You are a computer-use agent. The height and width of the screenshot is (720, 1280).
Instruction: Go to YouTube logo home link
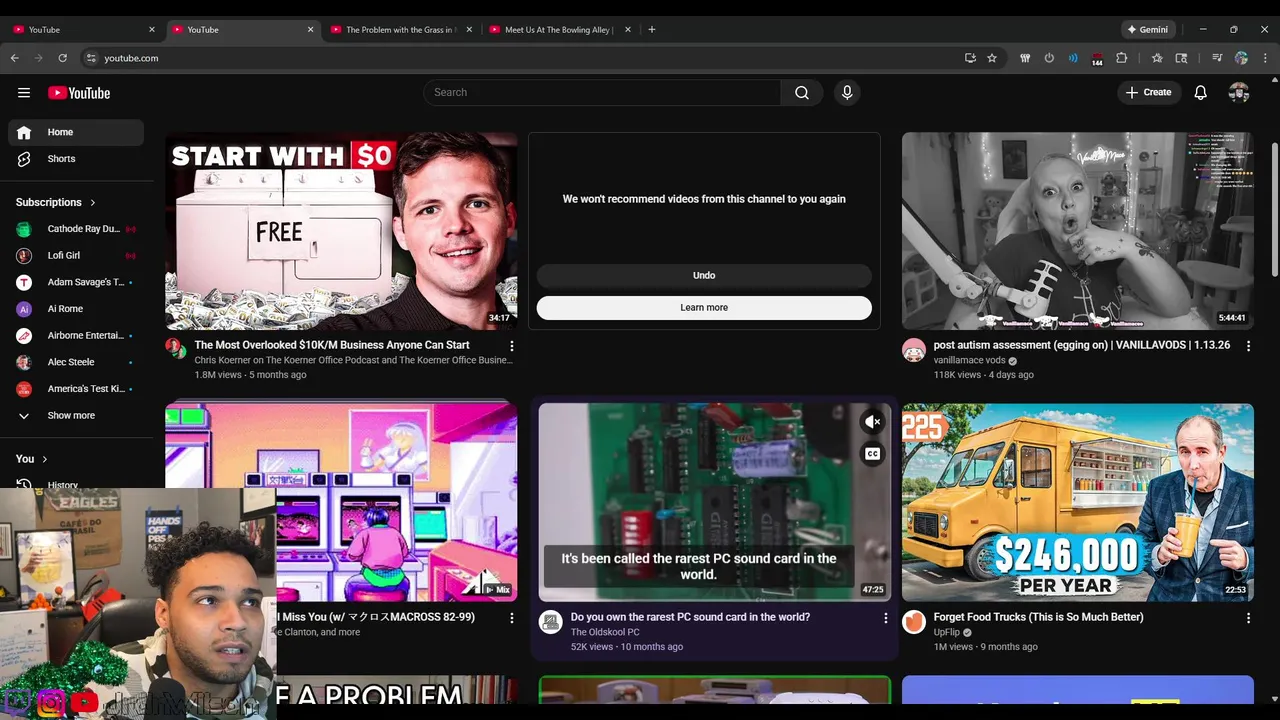79,93
